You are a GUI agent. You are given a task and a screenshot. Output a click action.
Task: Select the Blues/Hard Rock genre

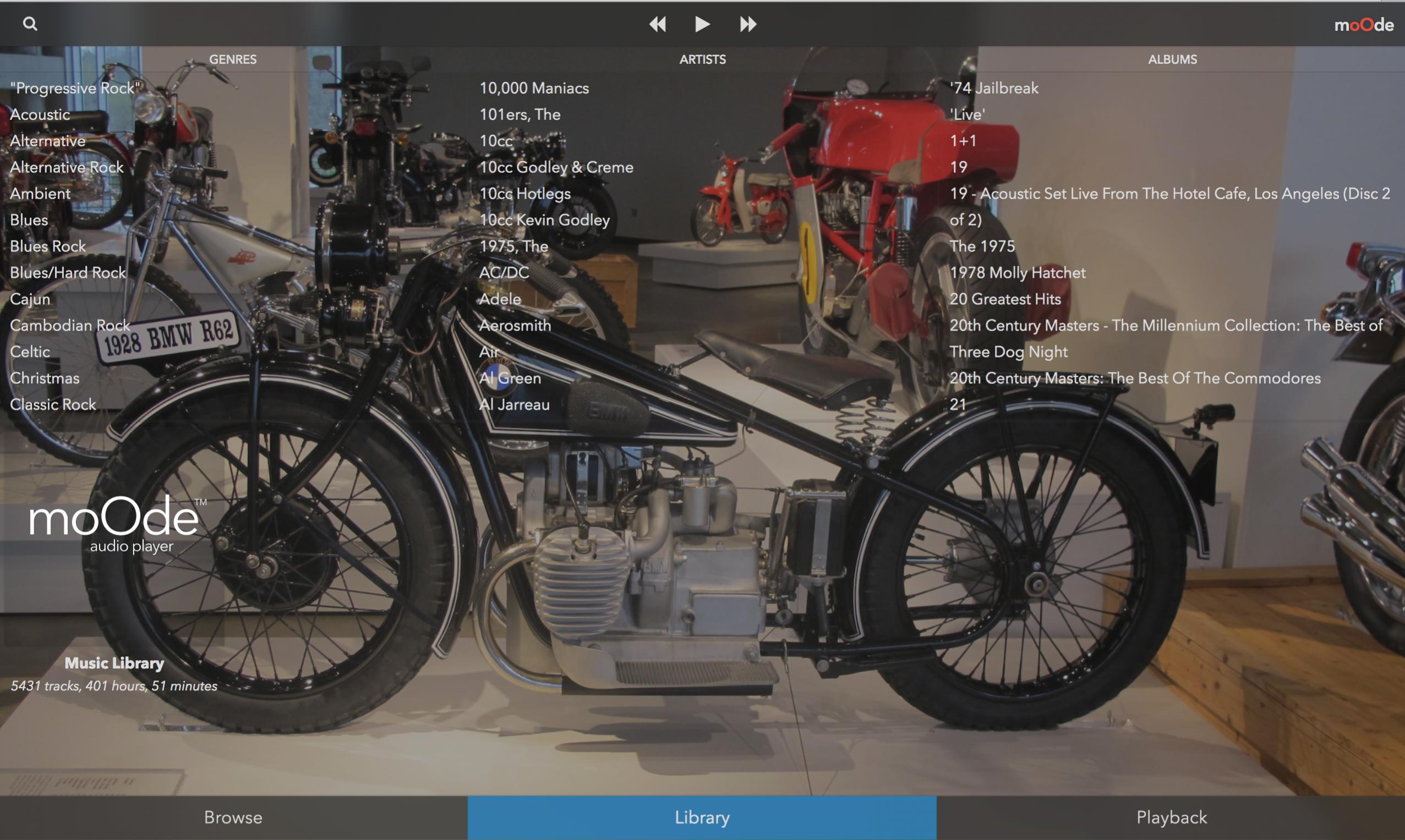coord(68,273)
